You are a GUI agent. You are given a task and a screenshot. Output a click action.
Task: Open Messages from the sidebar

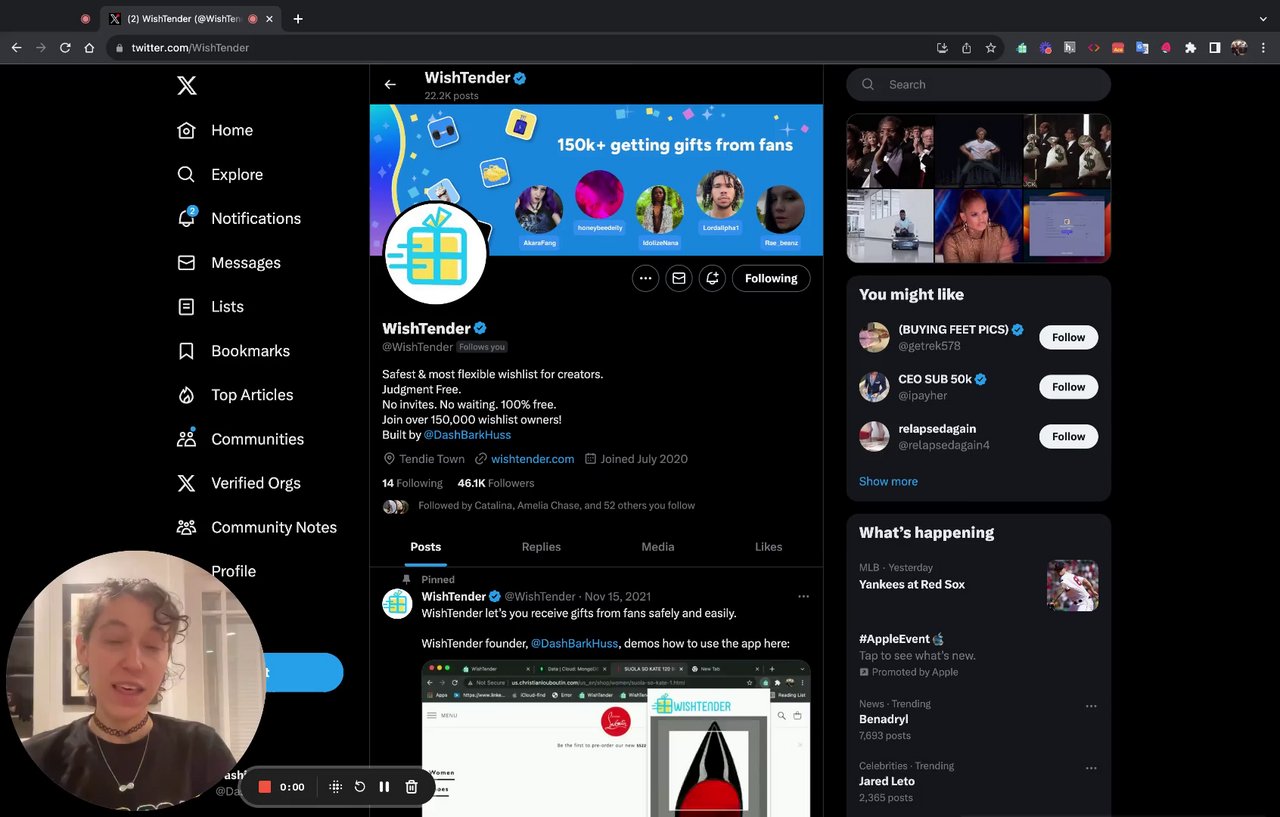228,262
